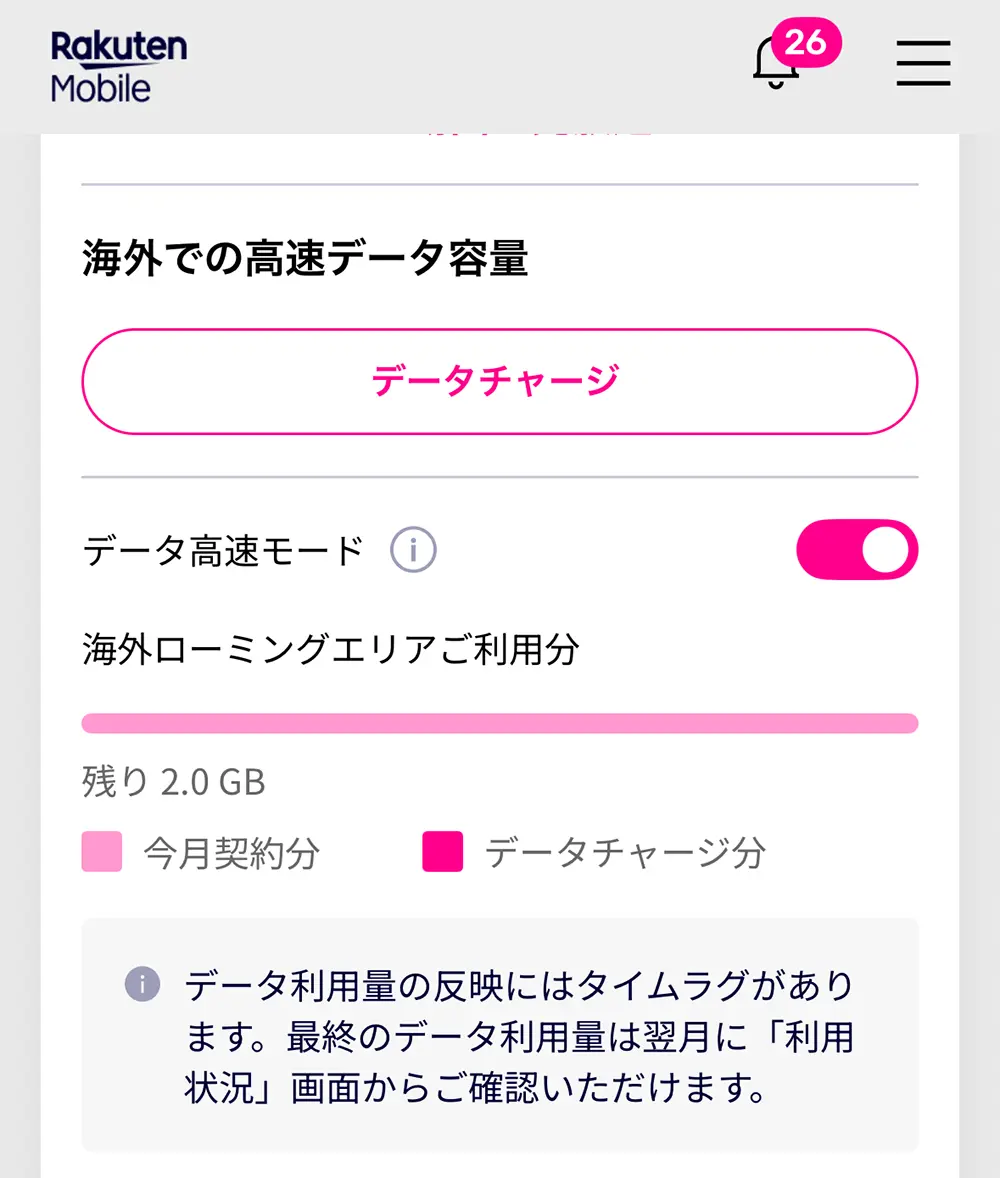The image size is (1000, 1178).
Task: Toggle the データ高速モード switch off
Action: pos(857,549)
